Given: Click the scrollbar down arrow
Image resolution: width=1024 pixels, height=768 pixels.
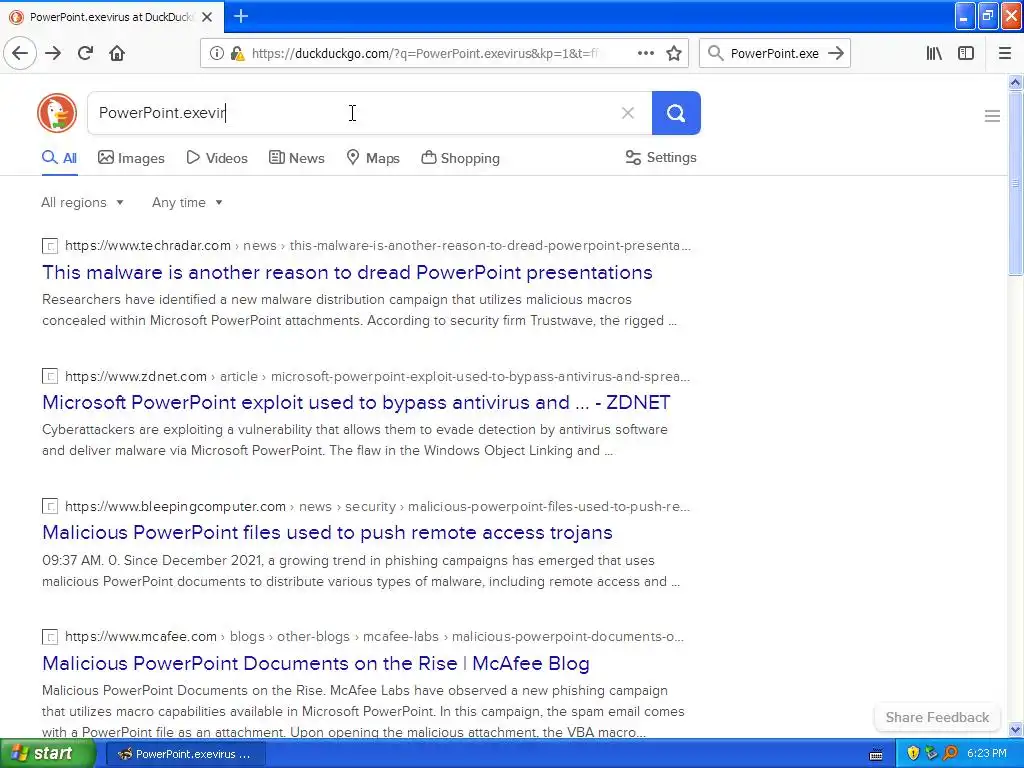Looking at the screenshot, I should point(1015,729).
